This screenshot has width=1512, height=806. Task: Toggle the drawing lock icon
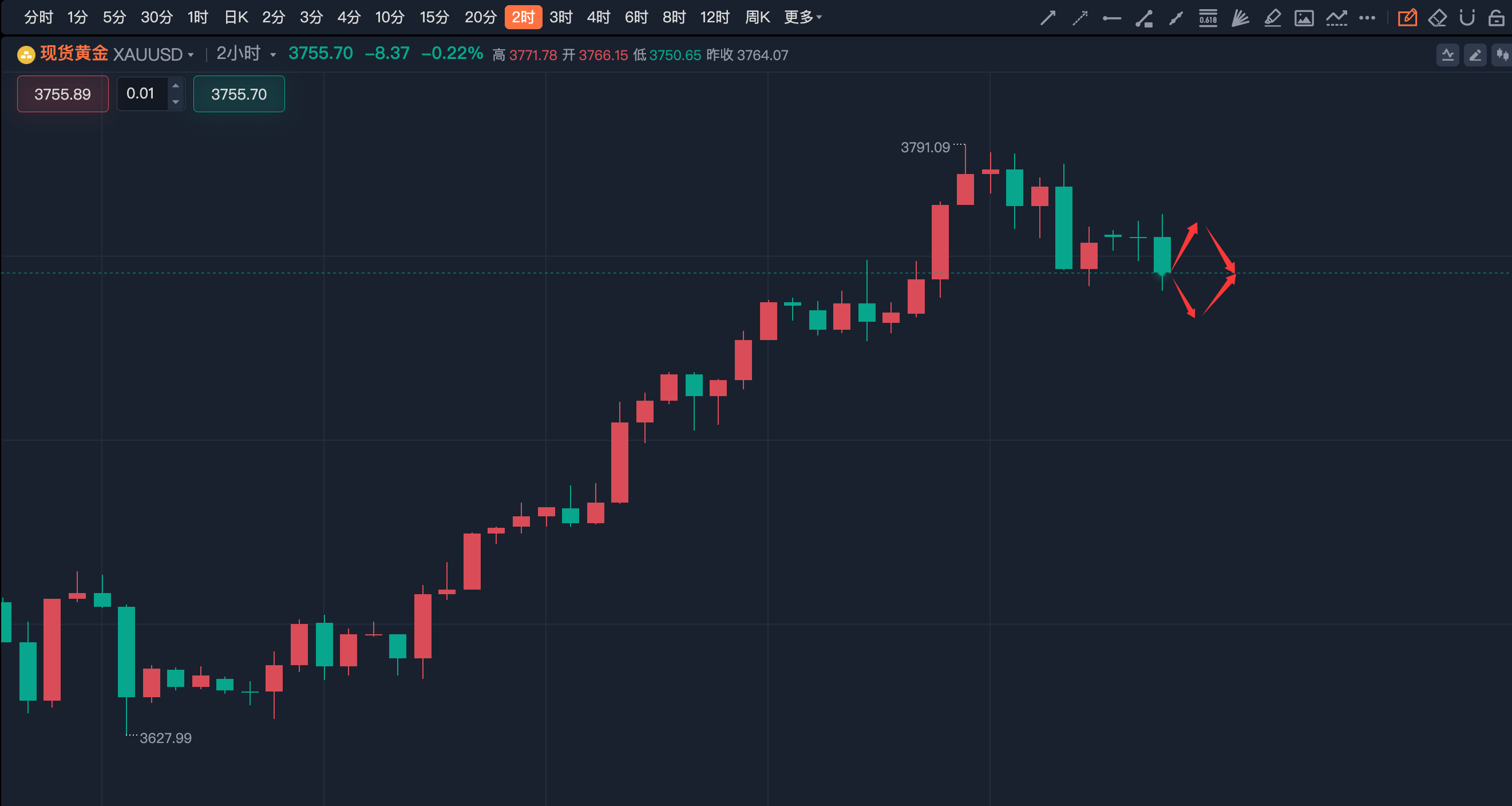pos(1496,18)
